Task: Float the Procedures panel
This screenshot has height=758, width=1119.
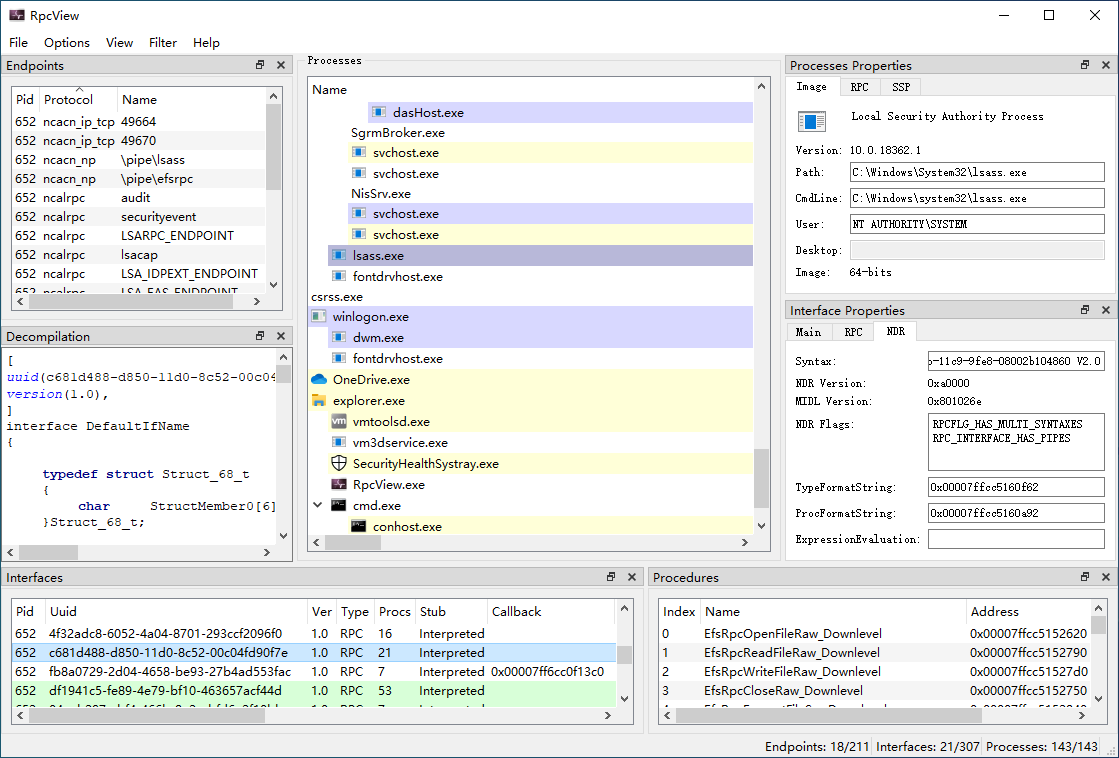Action: click(x=1085, y=577)
